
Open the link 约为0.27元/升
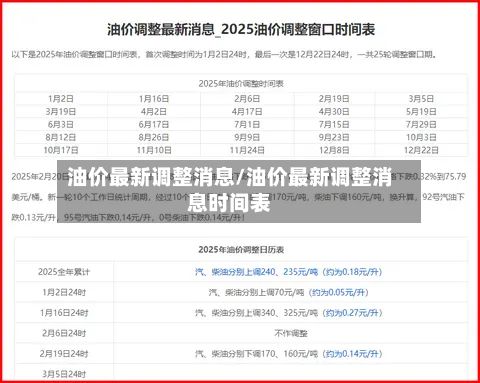point(352,313)
